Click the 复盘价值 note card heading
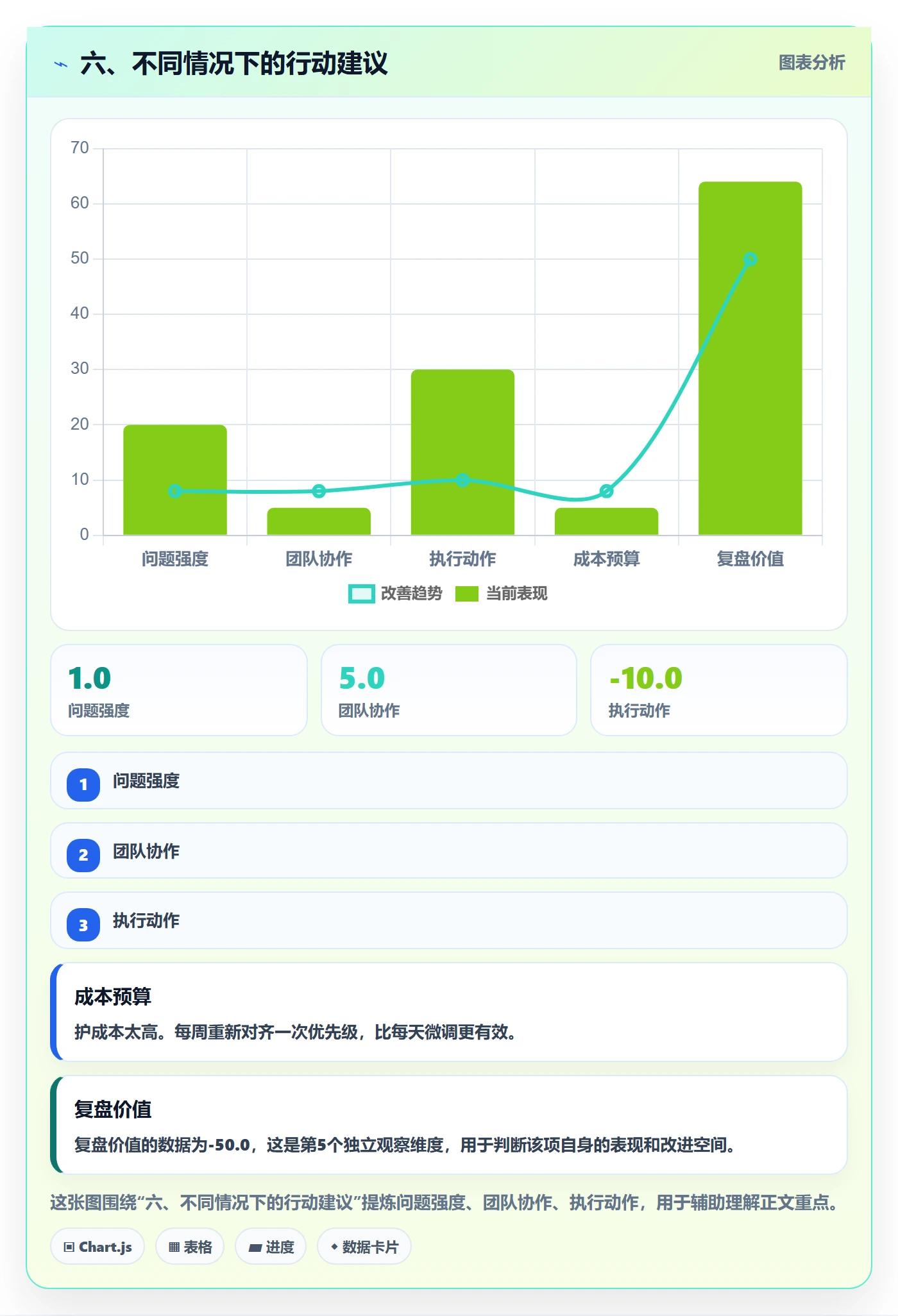Image resolution: width=898 pixels, height=1316 pixels. coord(113,1109)
